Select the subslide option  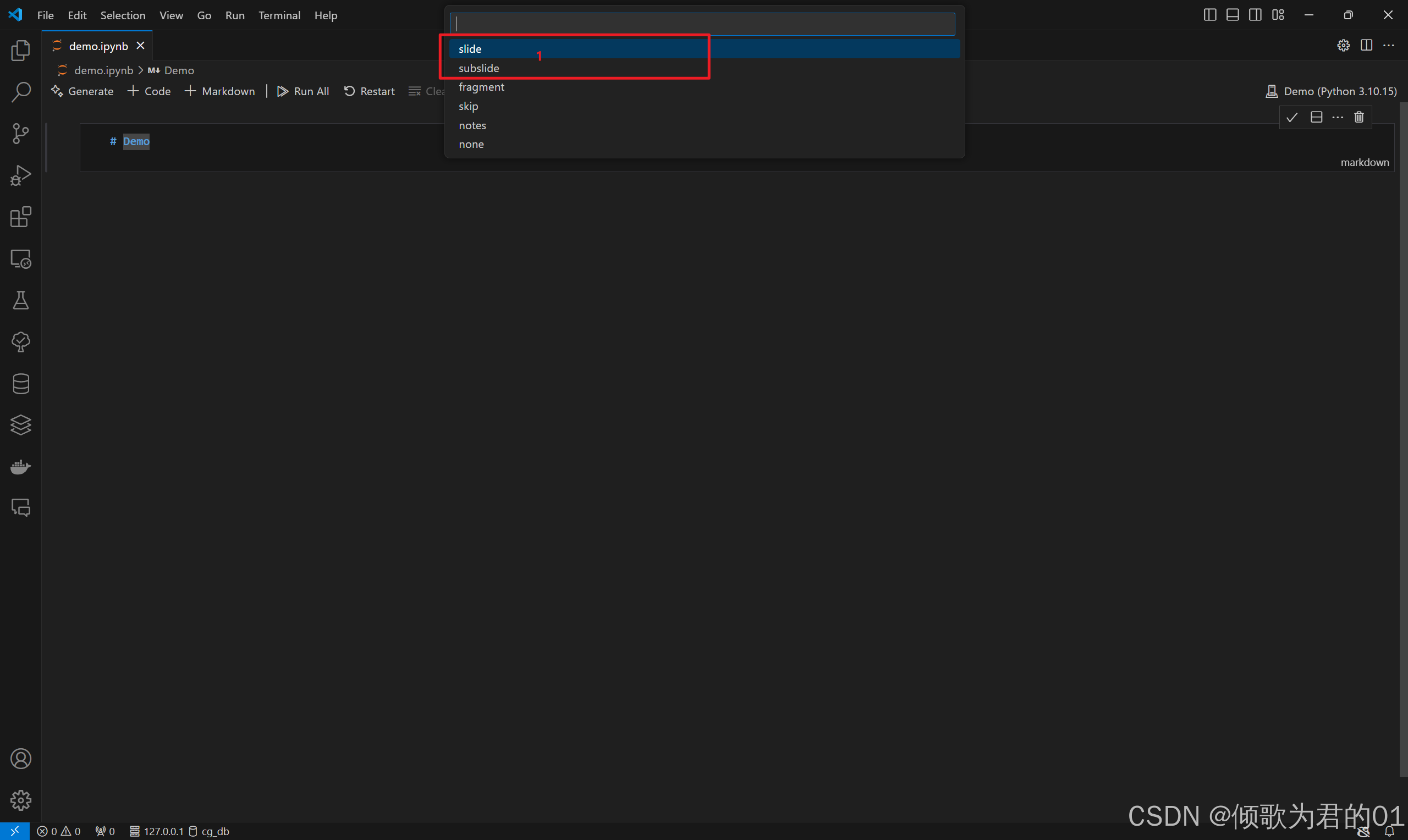pos(479,68)
